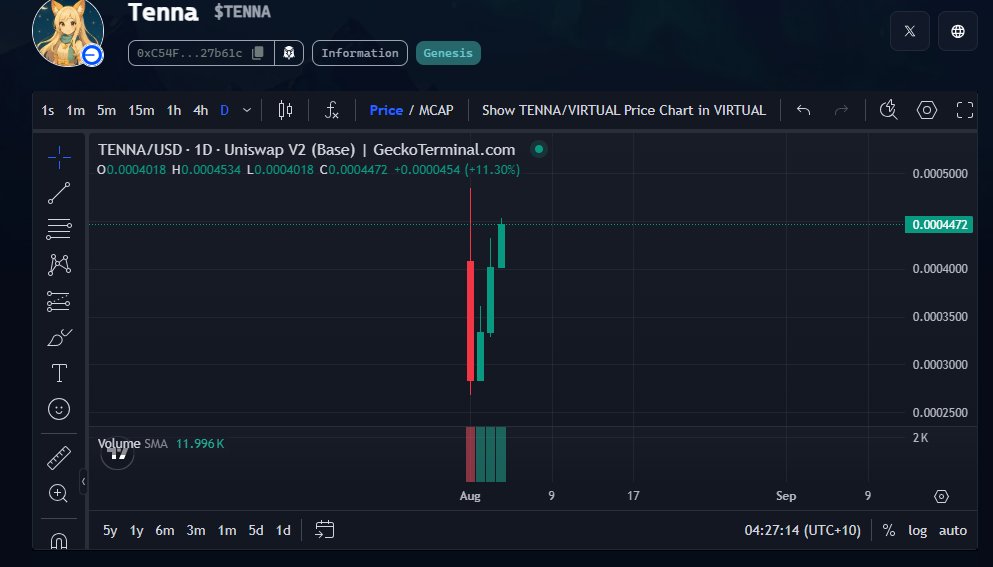Show TENNA/VIRTUAL price chart in VIRTUAL
This screenshot has width=993, height=567.
point(624,110)
